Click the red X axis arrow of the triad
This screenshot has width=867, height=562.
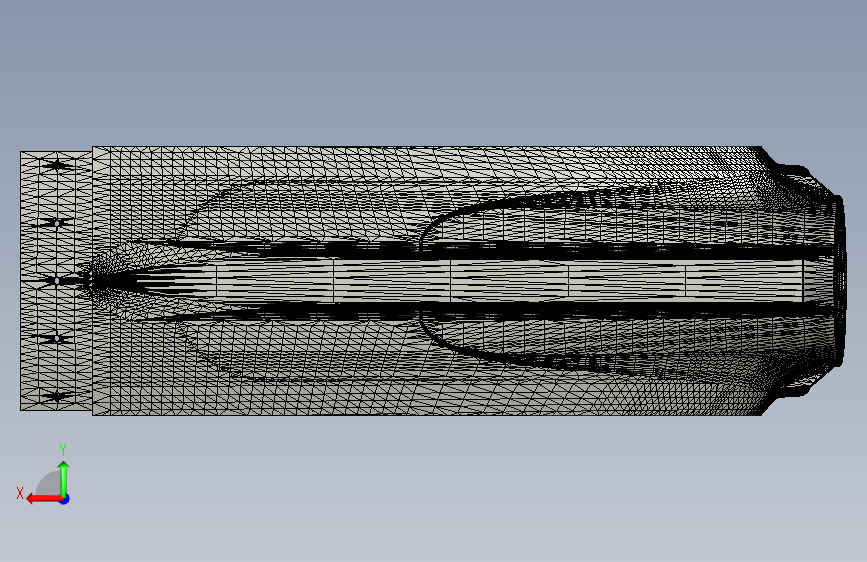43,499
